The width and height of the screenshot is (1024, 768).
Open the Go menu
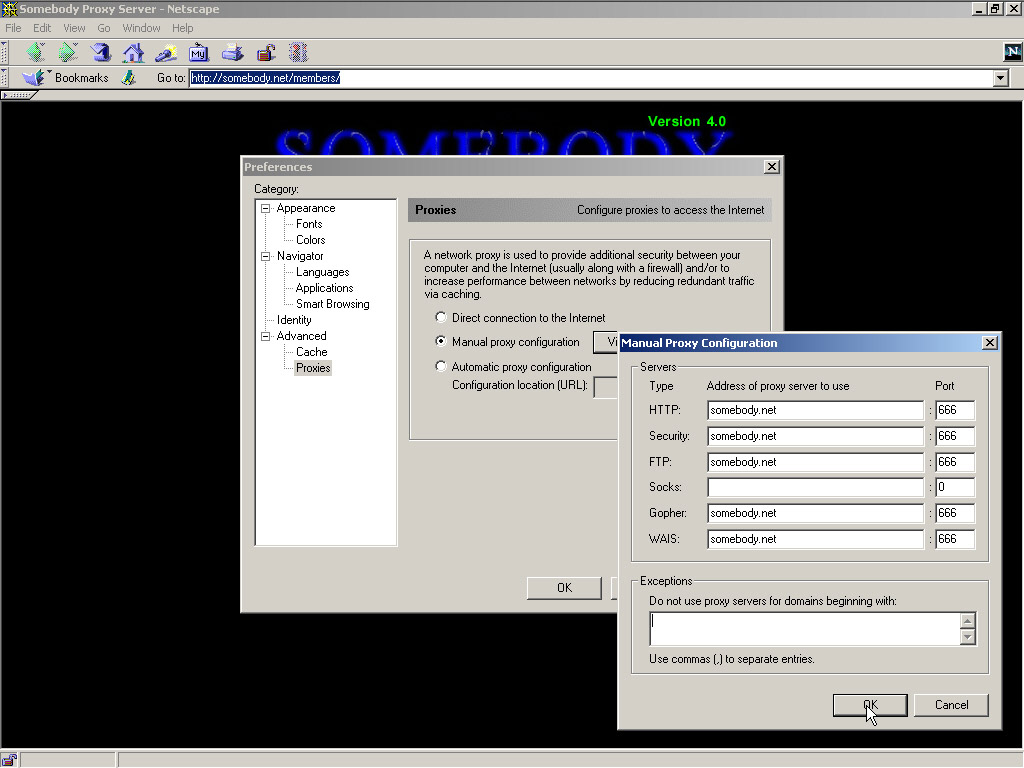point(104,28)
